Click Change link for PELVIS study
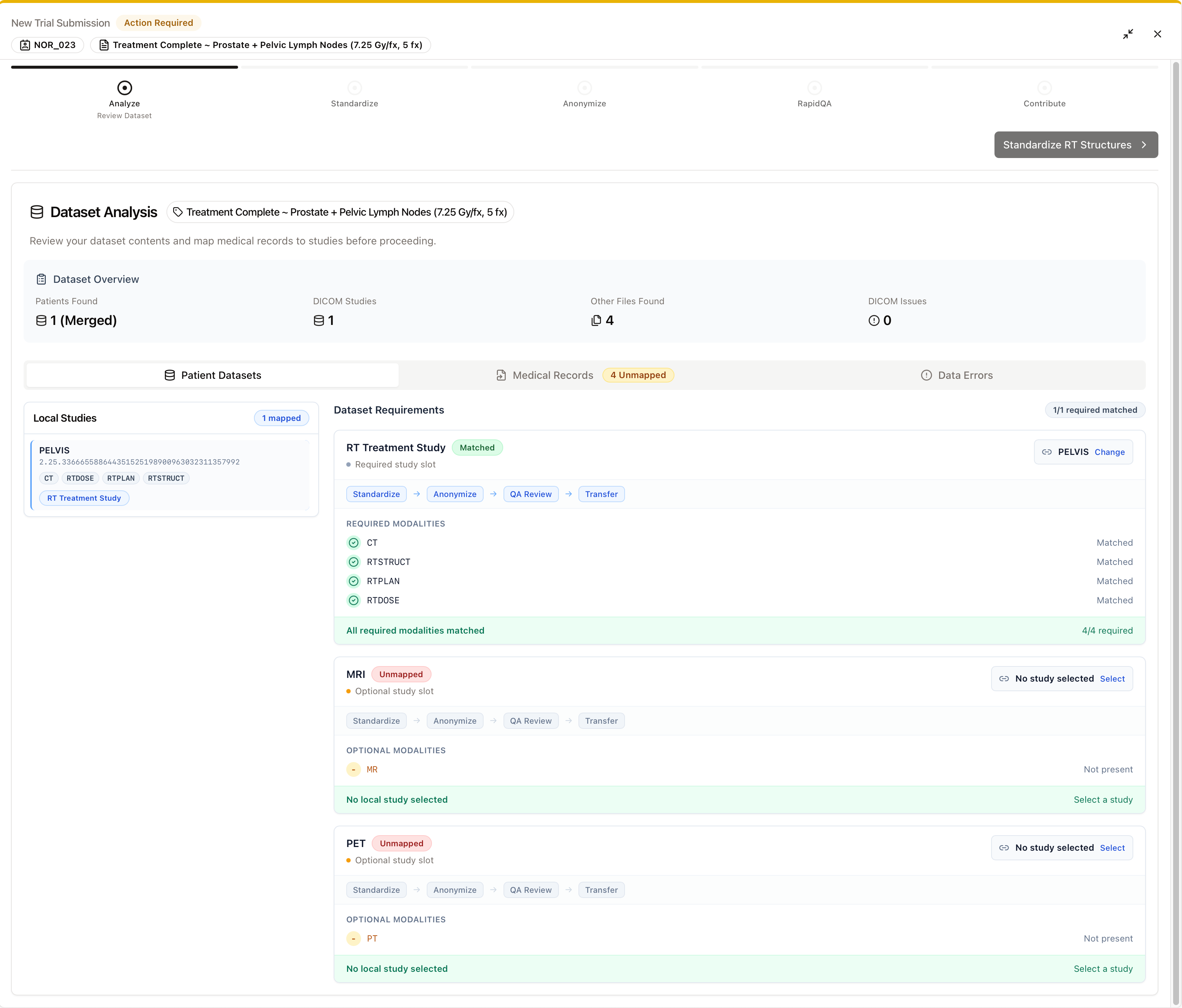Viewport: 1182px width, 1008px height. [x=1109, y=452]
